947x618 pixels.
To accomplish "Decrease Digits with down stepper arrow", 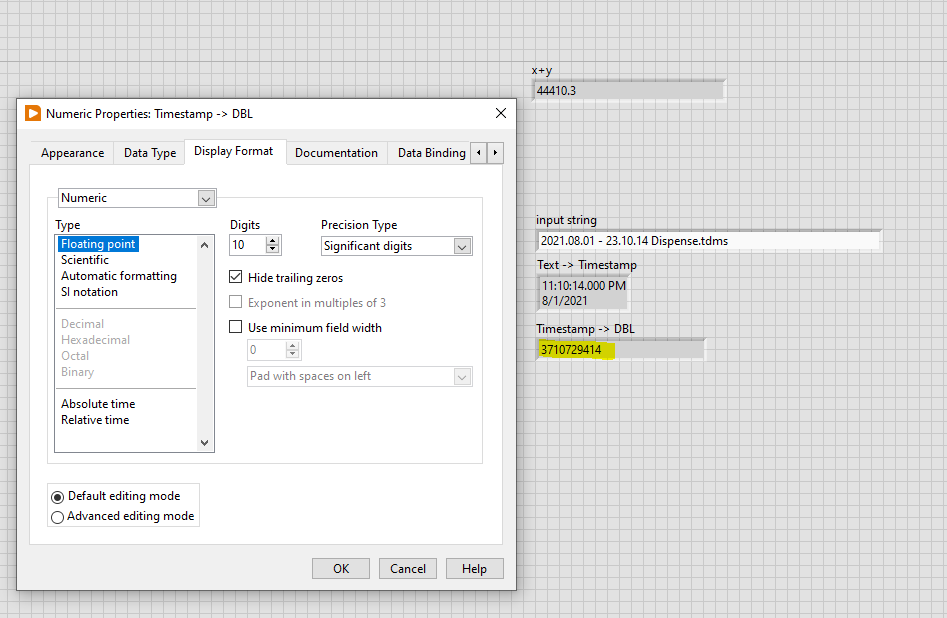I will tap(273, 249).
